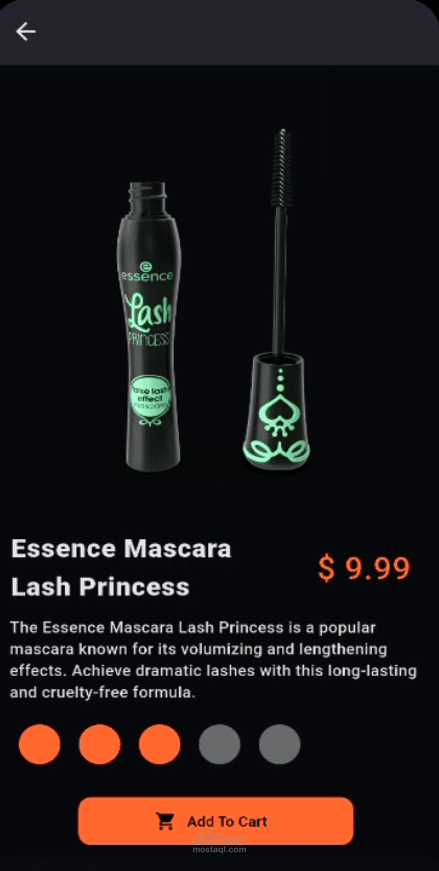Go back using the arrow icon

[26, 32]
